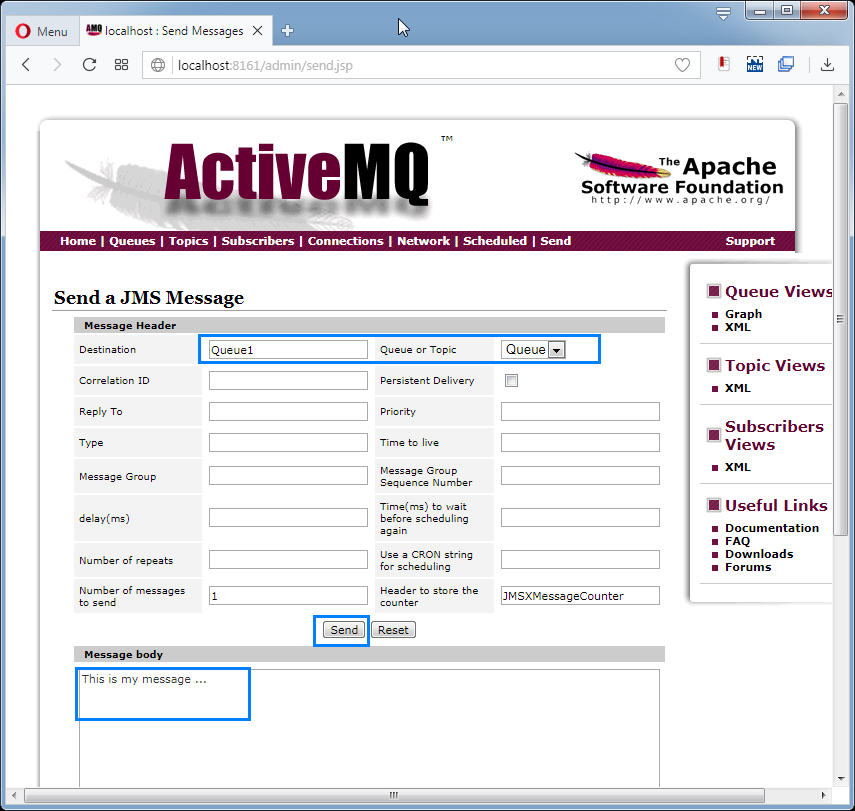Image resolution: width=855 pixels, height=811 pixels.
Task: Open the Support link
Action: click(x=750, y=241)
